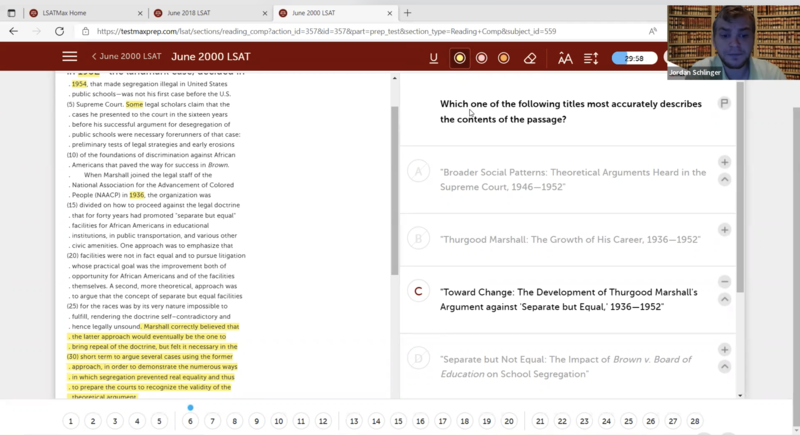Image resolution: width=800 pixels, height=435 pixels.
Task: Collapse answer choice D with chevron
Action: [724, 368]
